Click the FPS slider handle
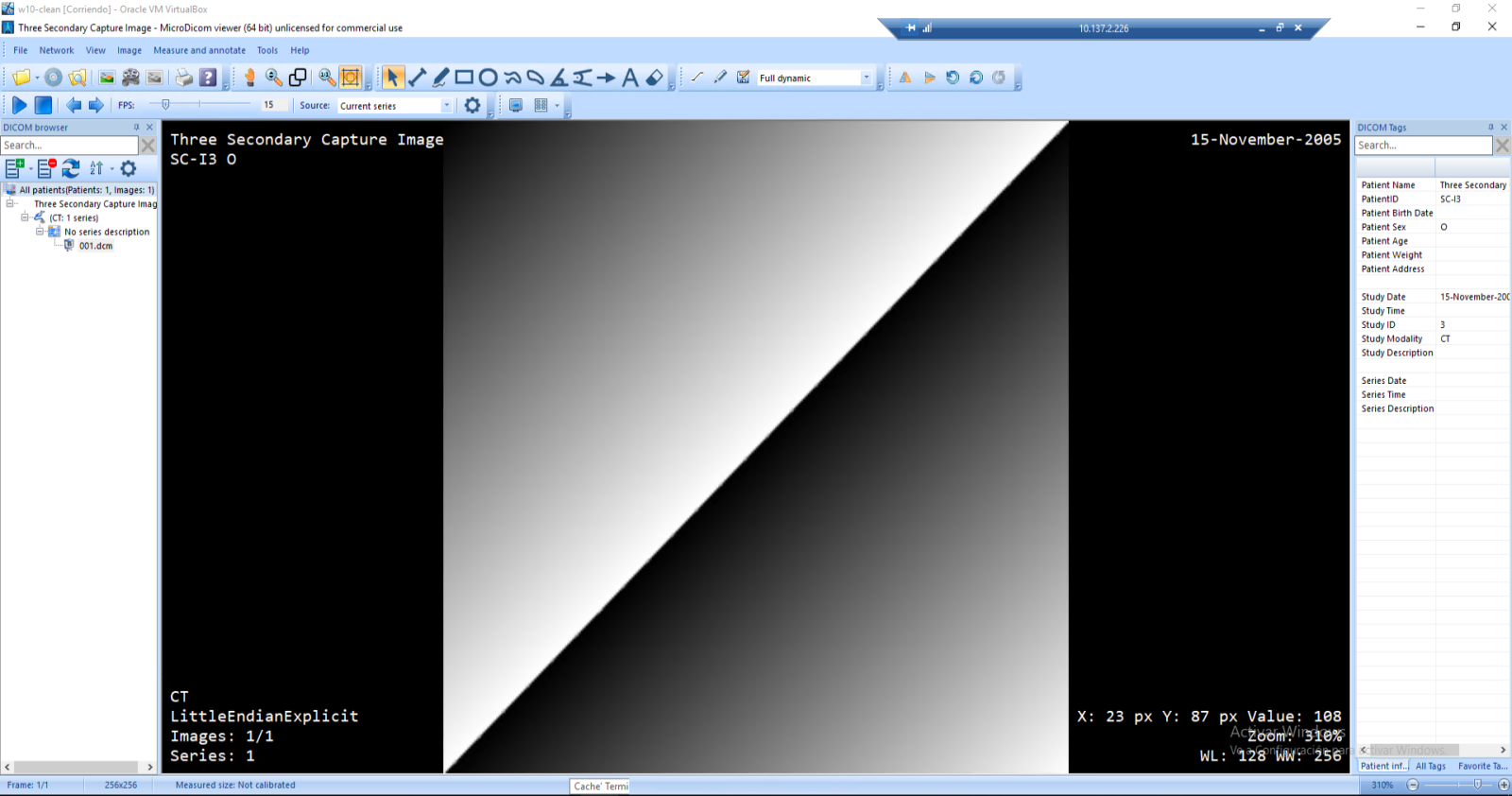Screen dimensions: 1512x796 (165, 105)
